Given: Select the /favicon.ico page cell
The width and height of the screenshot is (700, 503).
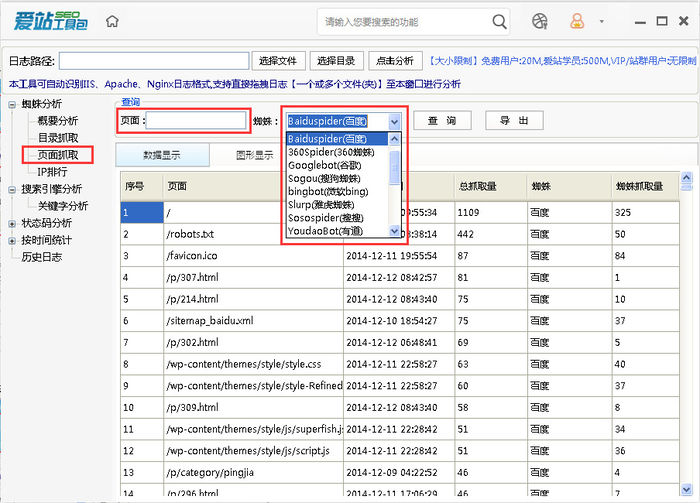Looking at the screenshot, I should tap(253, 256).
